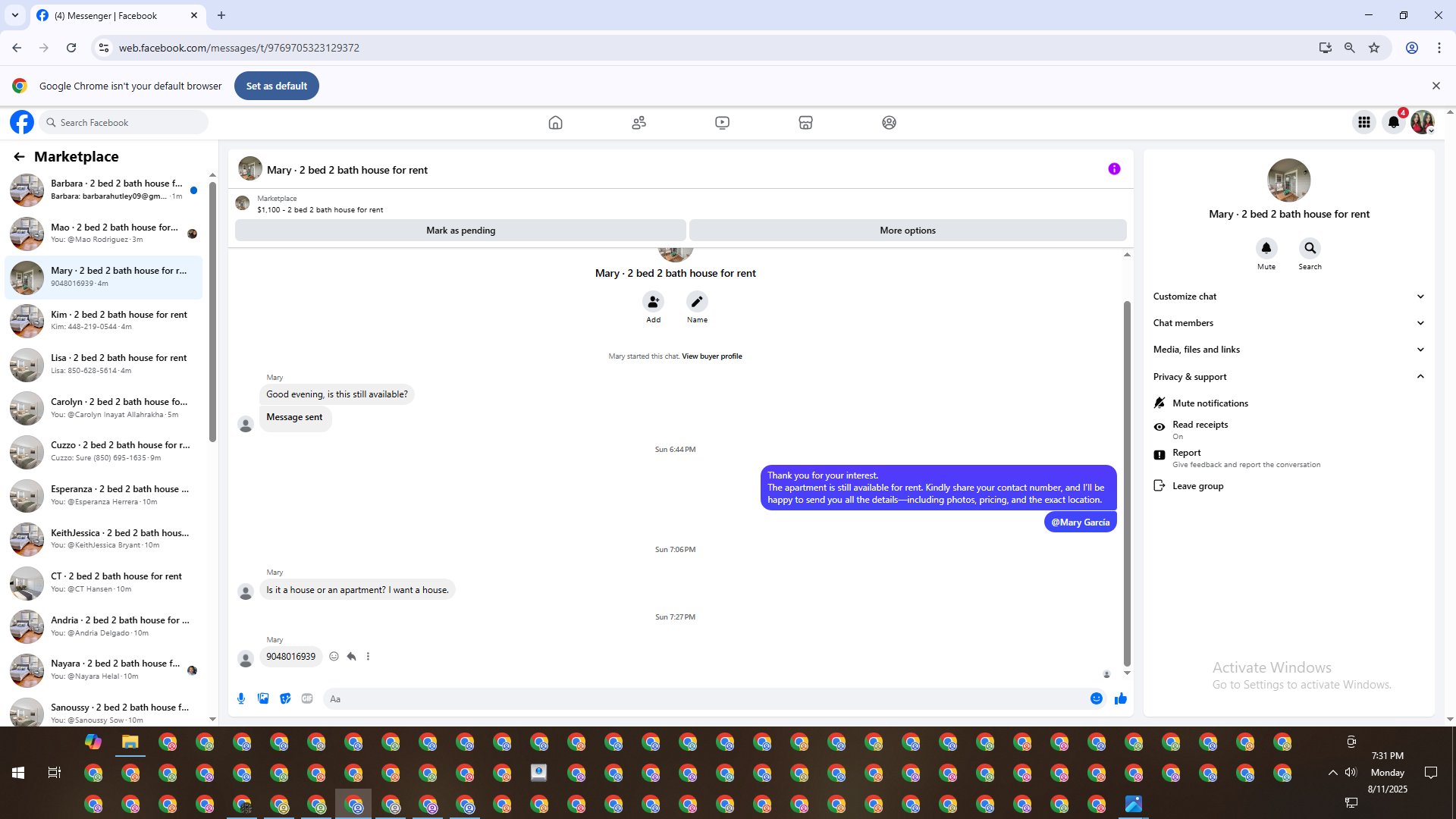Click the Mark as pending button
Image resolution: width=1456 pixels, height=819 pixels.
(x=460, y=231)
